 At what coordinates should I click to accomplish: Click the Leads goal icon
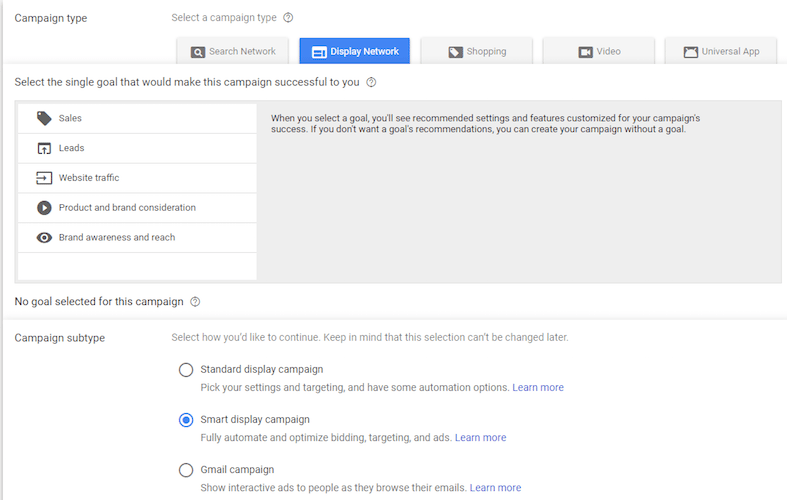44,148
